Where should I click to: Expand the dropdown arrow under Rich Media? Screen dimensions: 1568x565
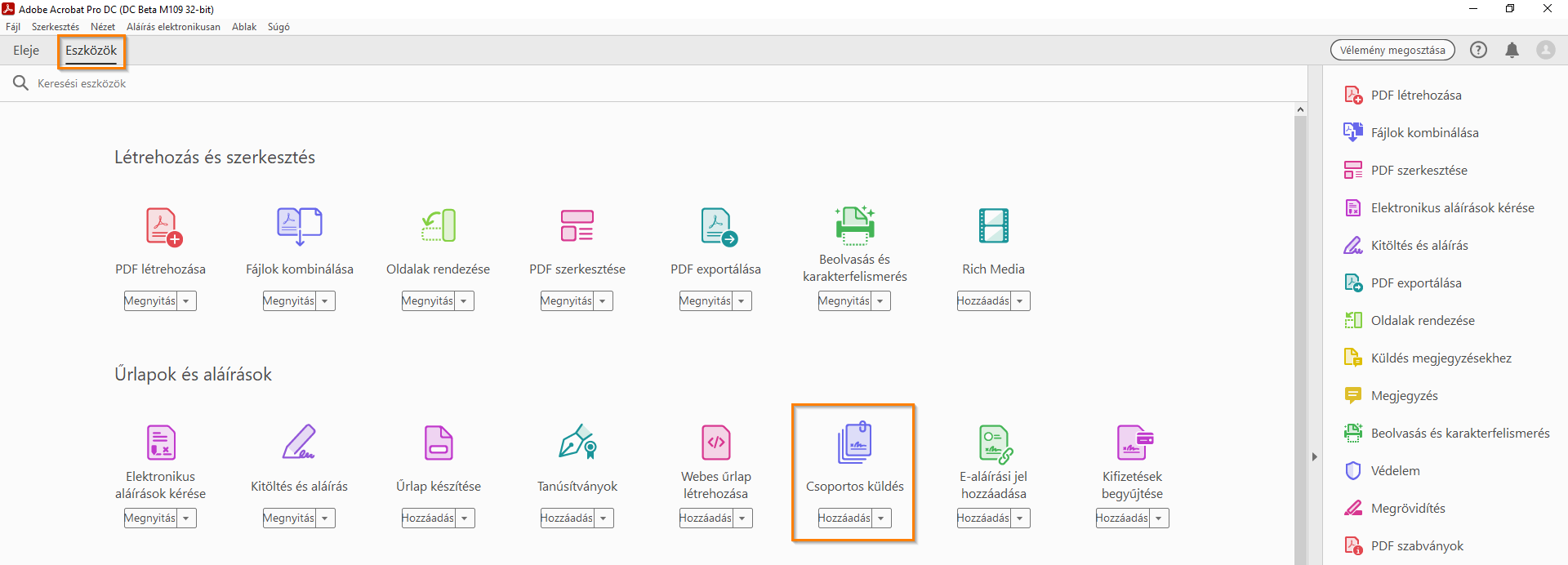click(1020, 301)
